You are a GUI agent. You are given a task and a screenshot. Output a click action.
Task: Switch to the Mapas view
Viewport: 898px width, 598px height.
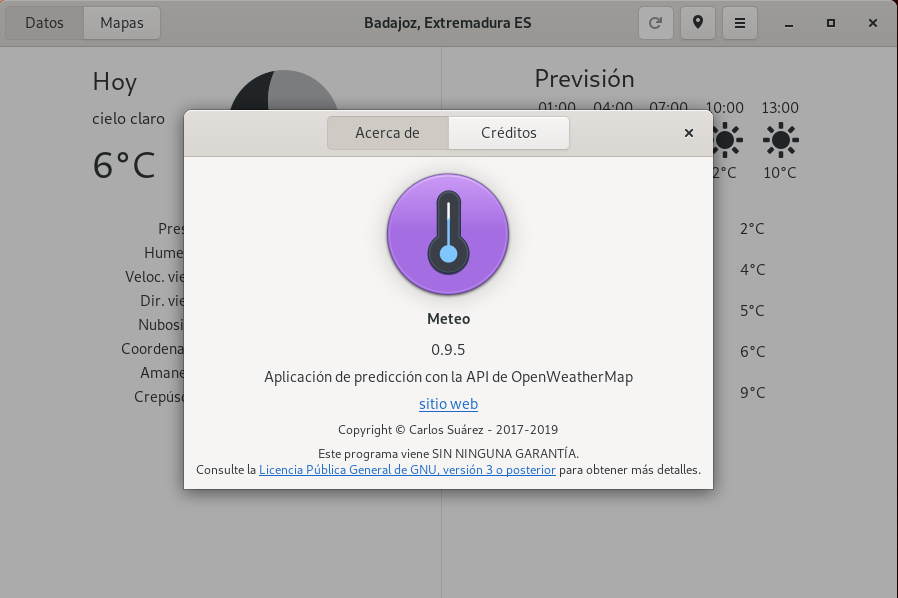coord(121,23)
